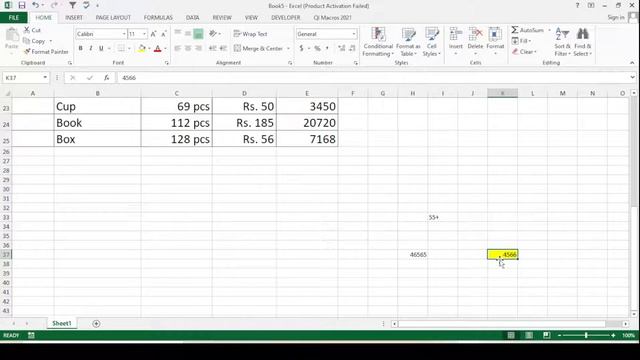Click the increase indent icon
640x360 pixels.
click(x=223, y=48)
